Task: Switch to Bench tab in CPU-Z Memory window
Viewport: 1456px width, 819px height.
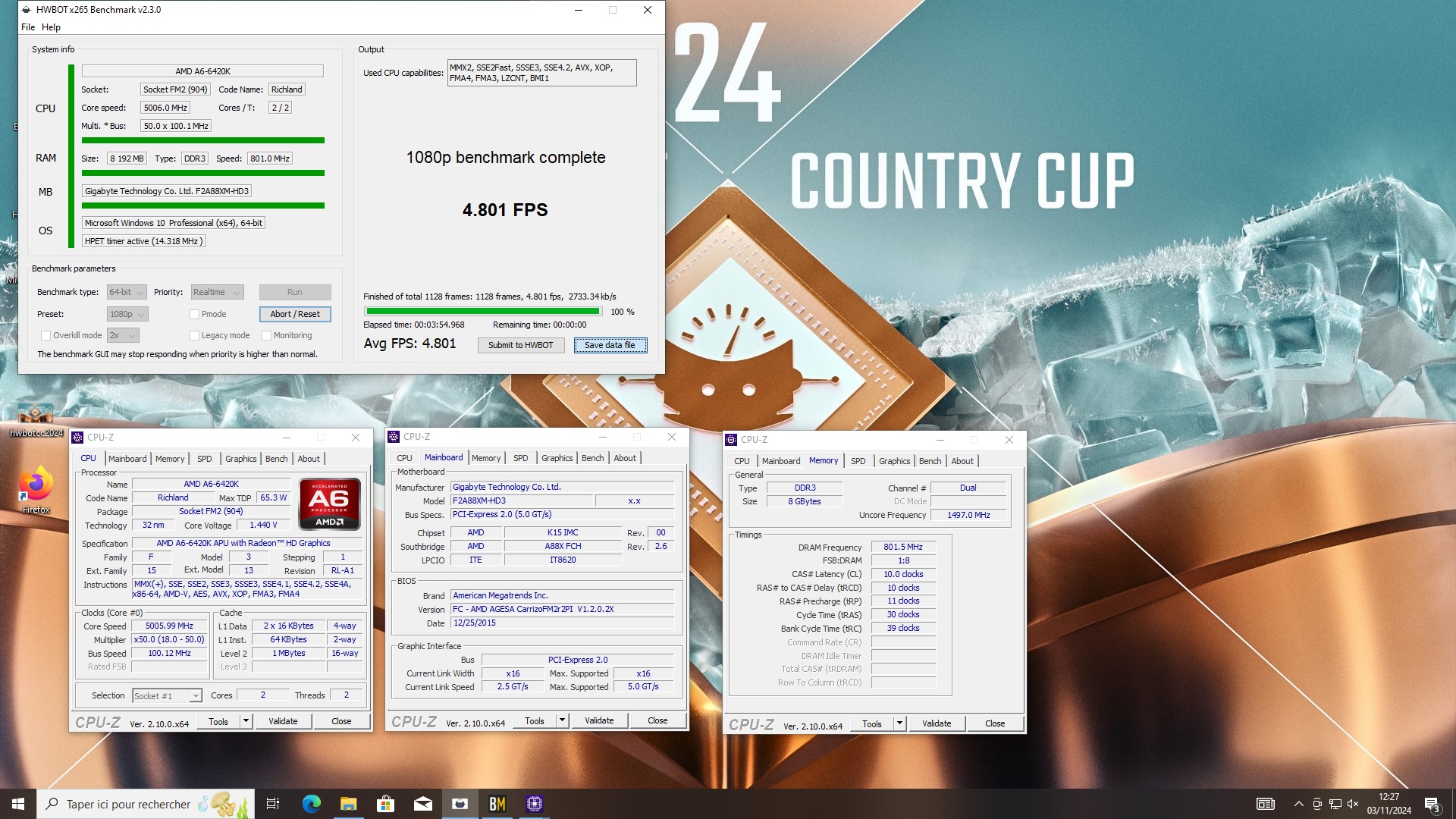Action: coord(930,461)
